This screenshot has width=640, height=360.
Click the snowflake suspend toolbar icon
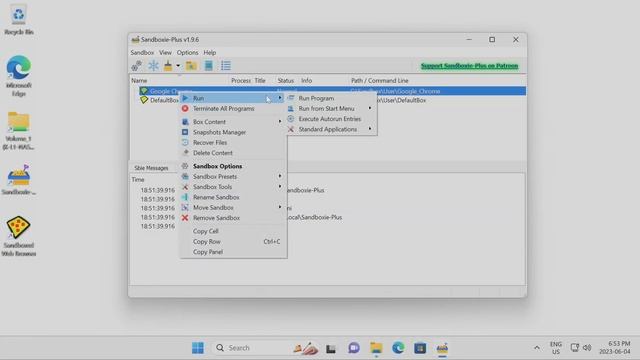[153, 65]
